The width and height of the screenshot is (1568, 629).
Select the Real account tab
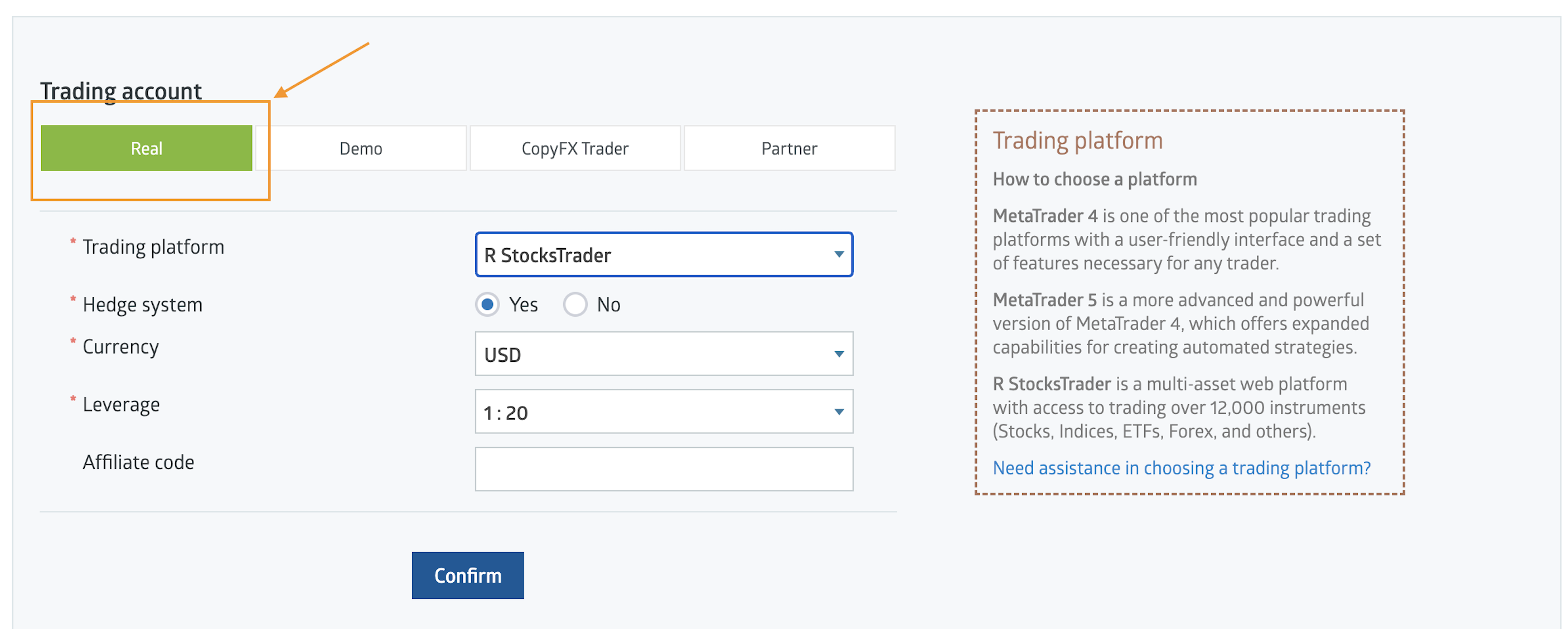[x=146, y=148]
